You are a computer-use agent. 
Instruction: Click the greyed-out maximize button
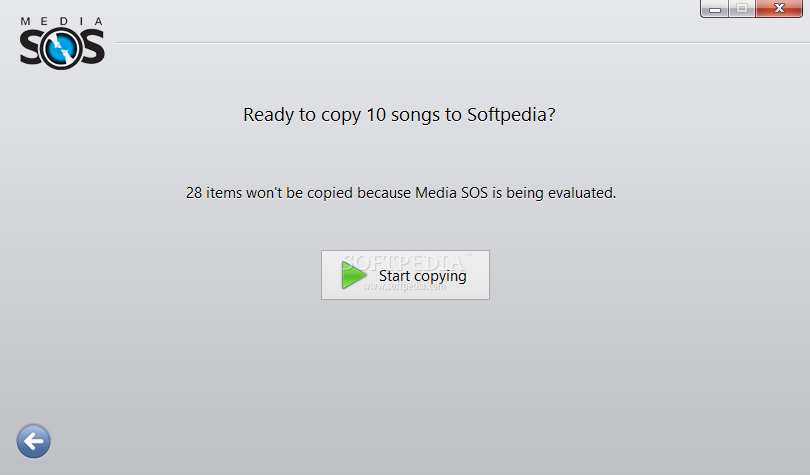[x=742, y=9]
